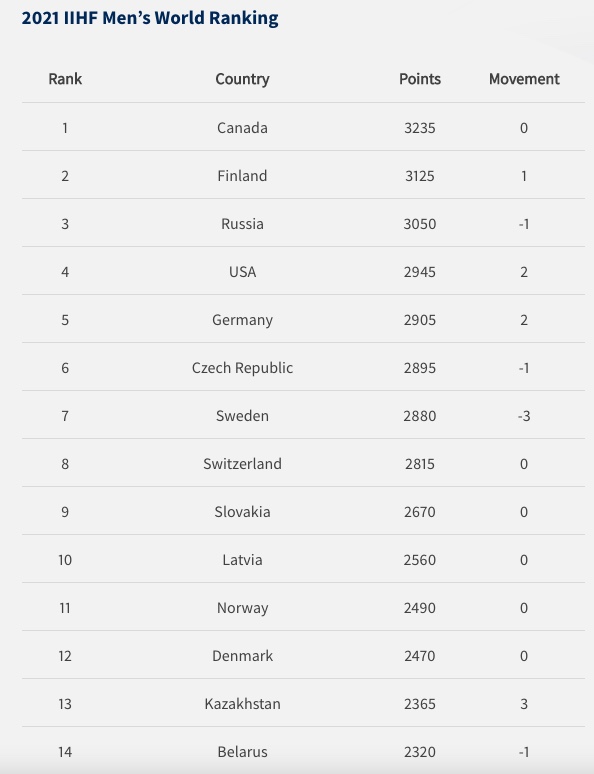Viewport: 594px width, 774px height.
Task: Select the Rank column header
Action: tap(65, 79)
